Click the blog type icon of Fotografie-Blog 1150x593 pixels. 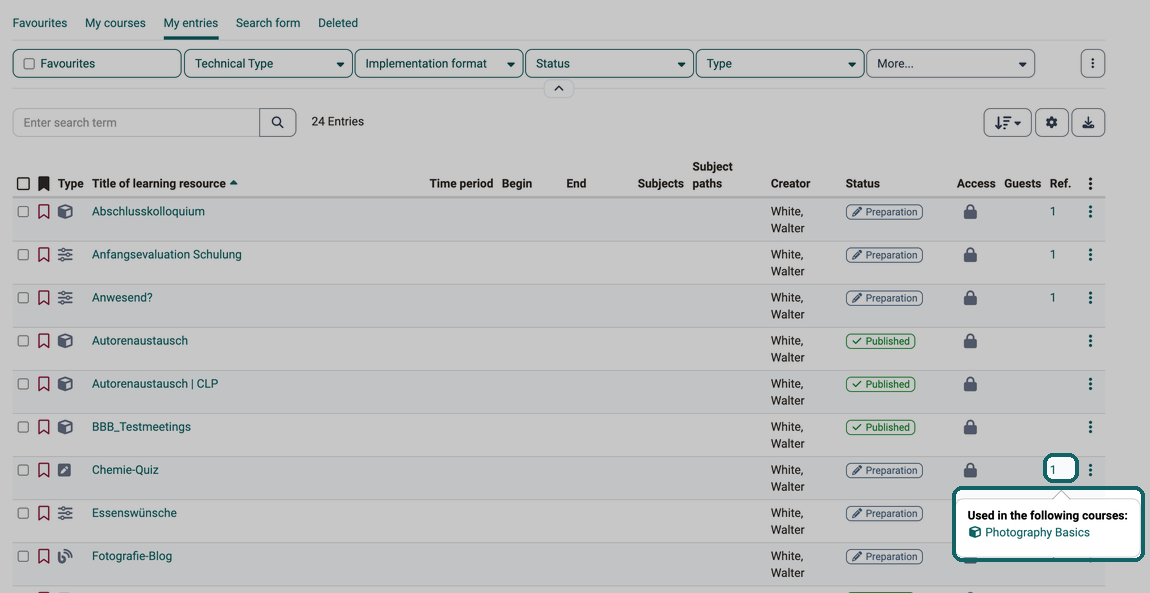(65, 556)
